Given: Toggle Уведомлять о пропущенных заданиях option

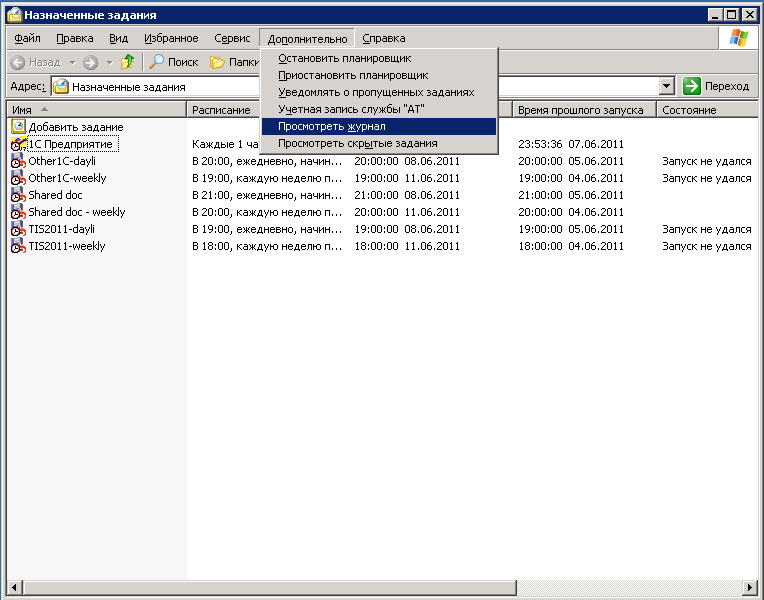Looking at the screenshot, I should [x=376, y=92].
